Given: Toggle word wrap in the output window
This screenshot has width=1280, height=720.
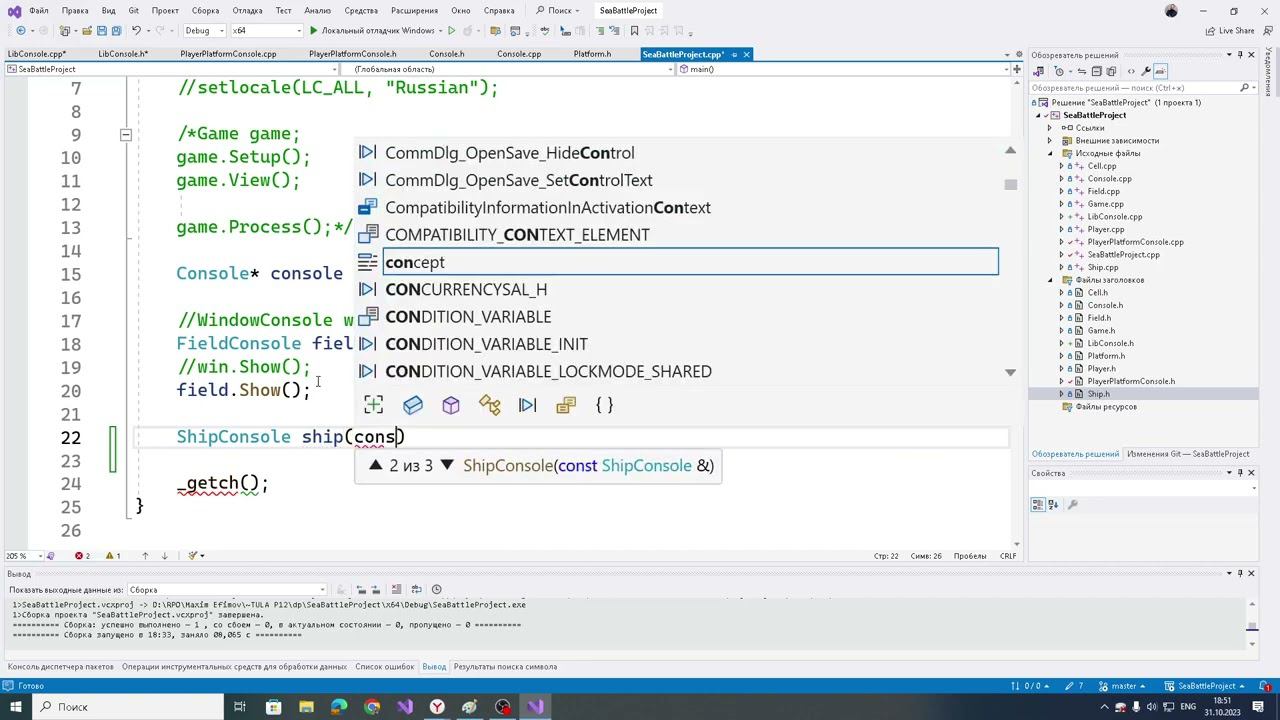Looking at the screenshot, I should (x=417, y=590).
